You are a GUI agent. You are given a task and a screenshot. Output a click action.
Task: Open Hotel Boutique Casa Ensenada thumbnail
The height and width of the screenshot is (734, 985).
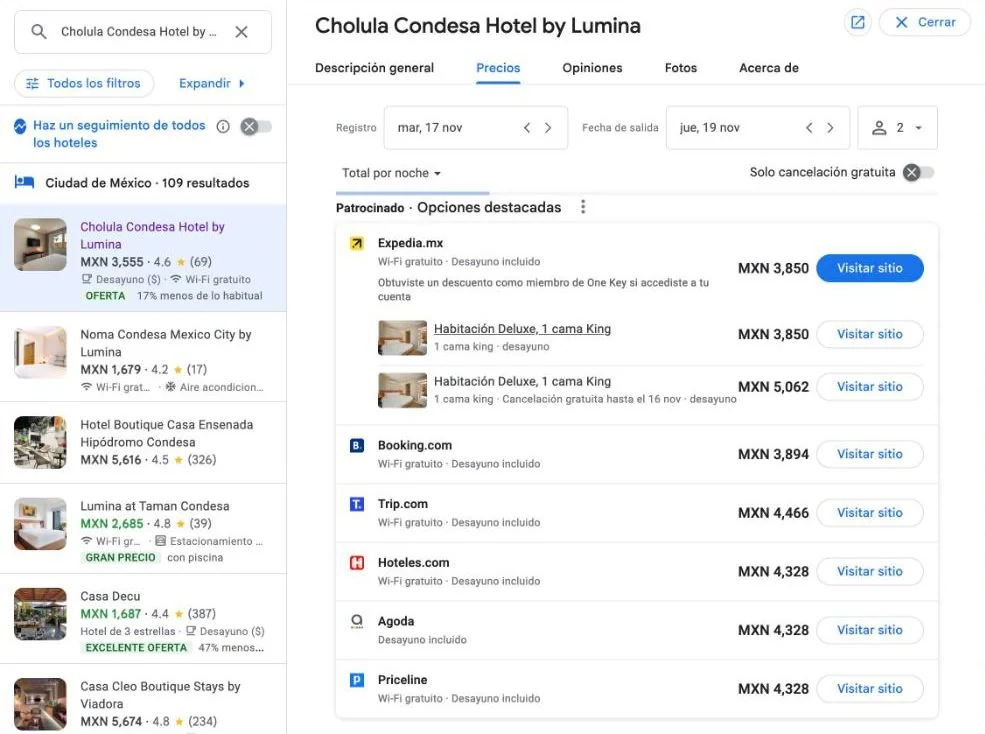click(x=40, y=442)
